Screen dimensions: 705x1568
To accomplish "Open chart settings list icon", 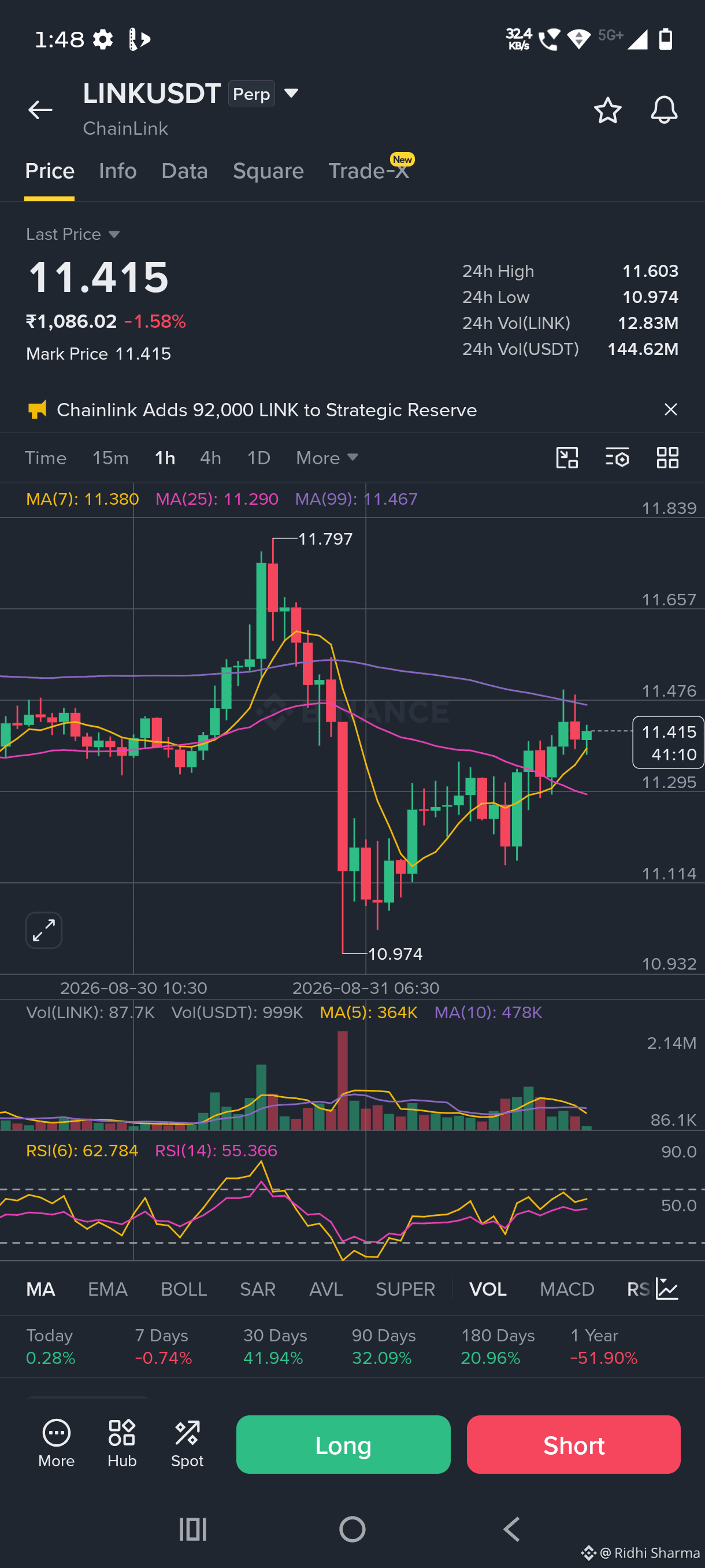I will point(617,458).
